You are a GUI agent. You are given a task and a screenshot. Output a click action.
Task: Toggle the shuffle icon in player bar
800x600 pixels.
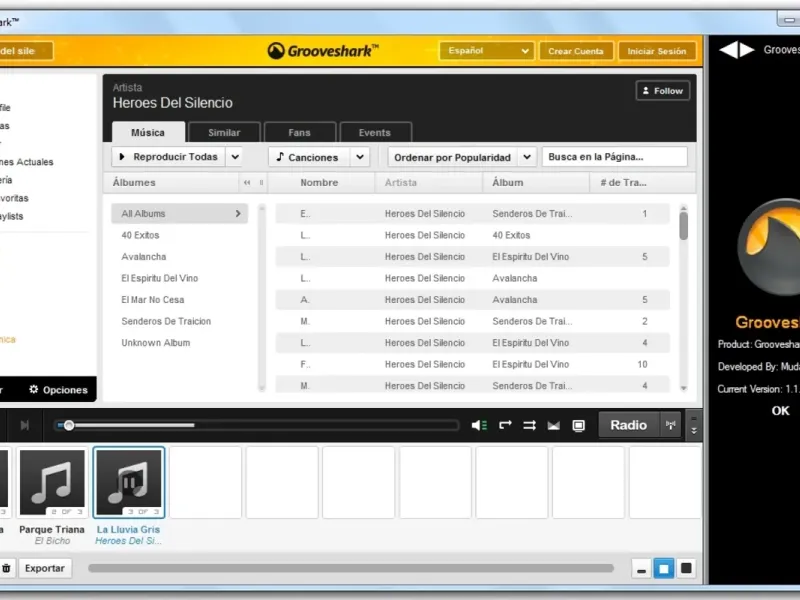(x=530, y=425)
